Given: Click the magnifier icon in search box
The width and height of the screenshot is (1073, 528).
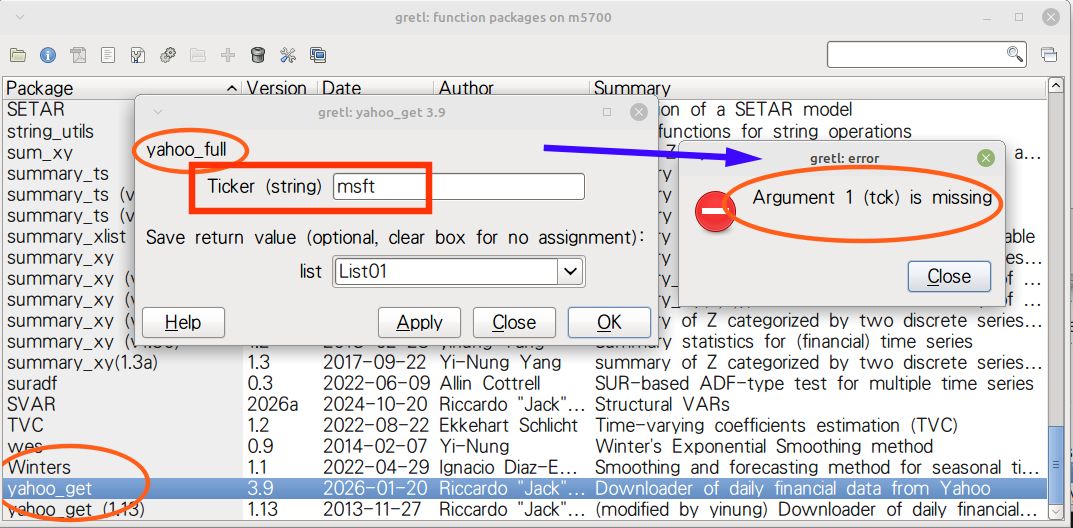Looking at the screenshot, I should (x=1014, y=54).
